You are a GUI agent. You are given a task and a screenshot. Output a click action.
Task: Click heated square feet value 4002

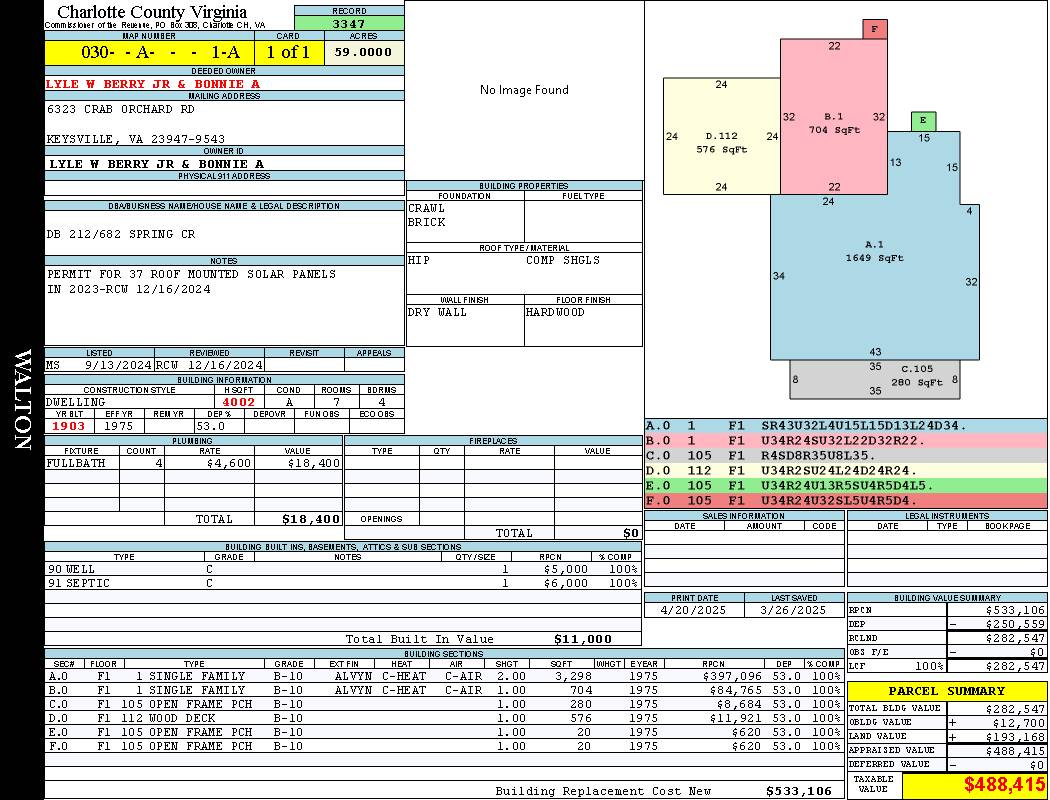click(238, 402)
